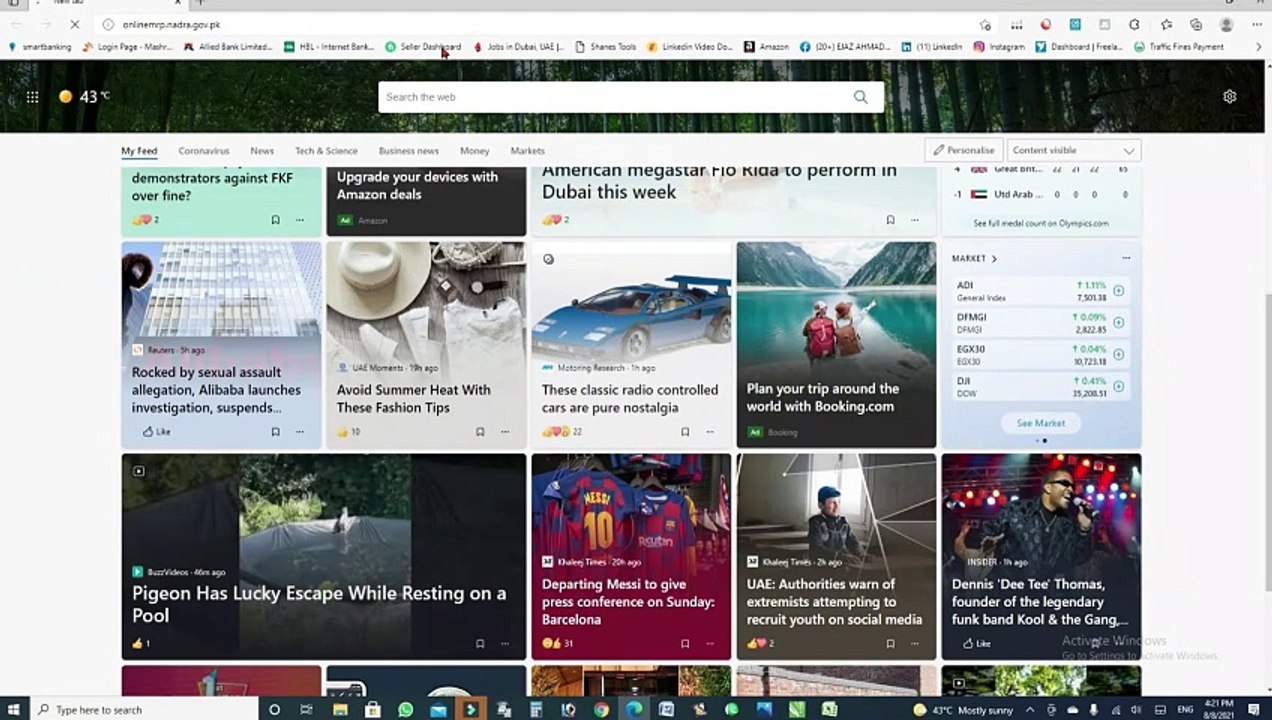This screenshot has height=720, width=1272.
Task: Expand the MARKET section chevron
Action: coord(994,259)
